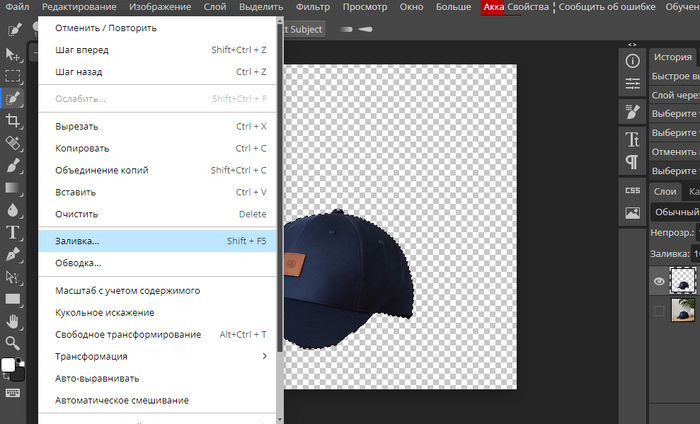Hide the top cap layer via eye icon
700x424 pixels.
point(659,282)
